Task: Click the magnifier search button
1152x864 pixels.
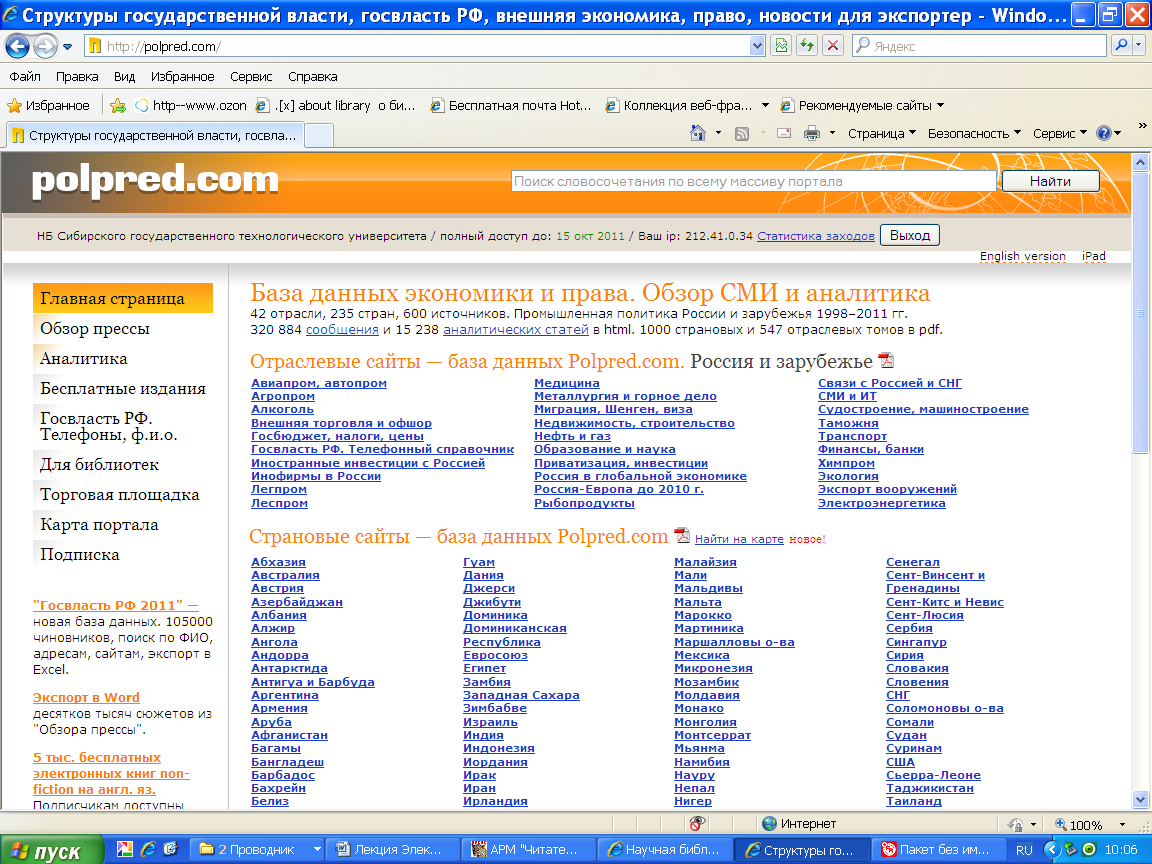Action: click(1121, 46)
